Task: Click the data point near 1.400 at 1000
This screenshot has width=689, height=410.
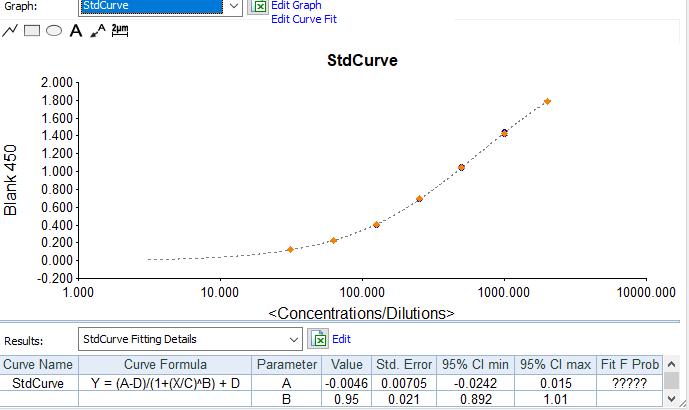Action: (504, 133)
